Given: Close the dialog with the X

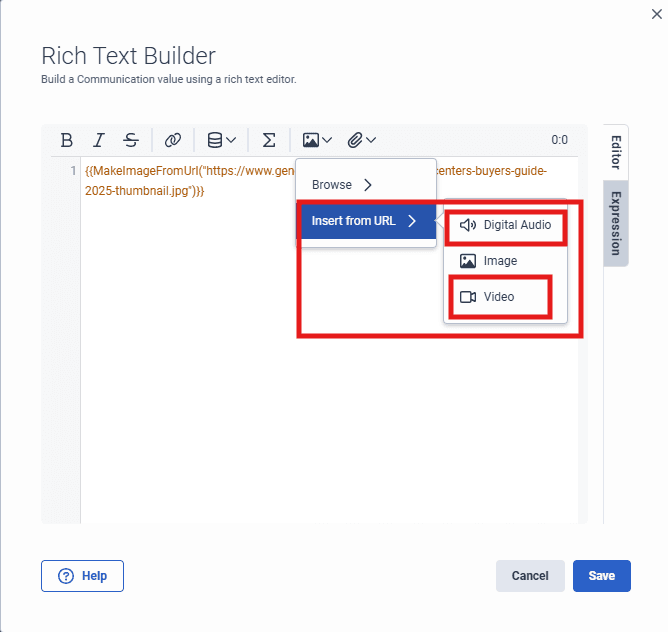Looking at the screenshot, I should (655, 12).
